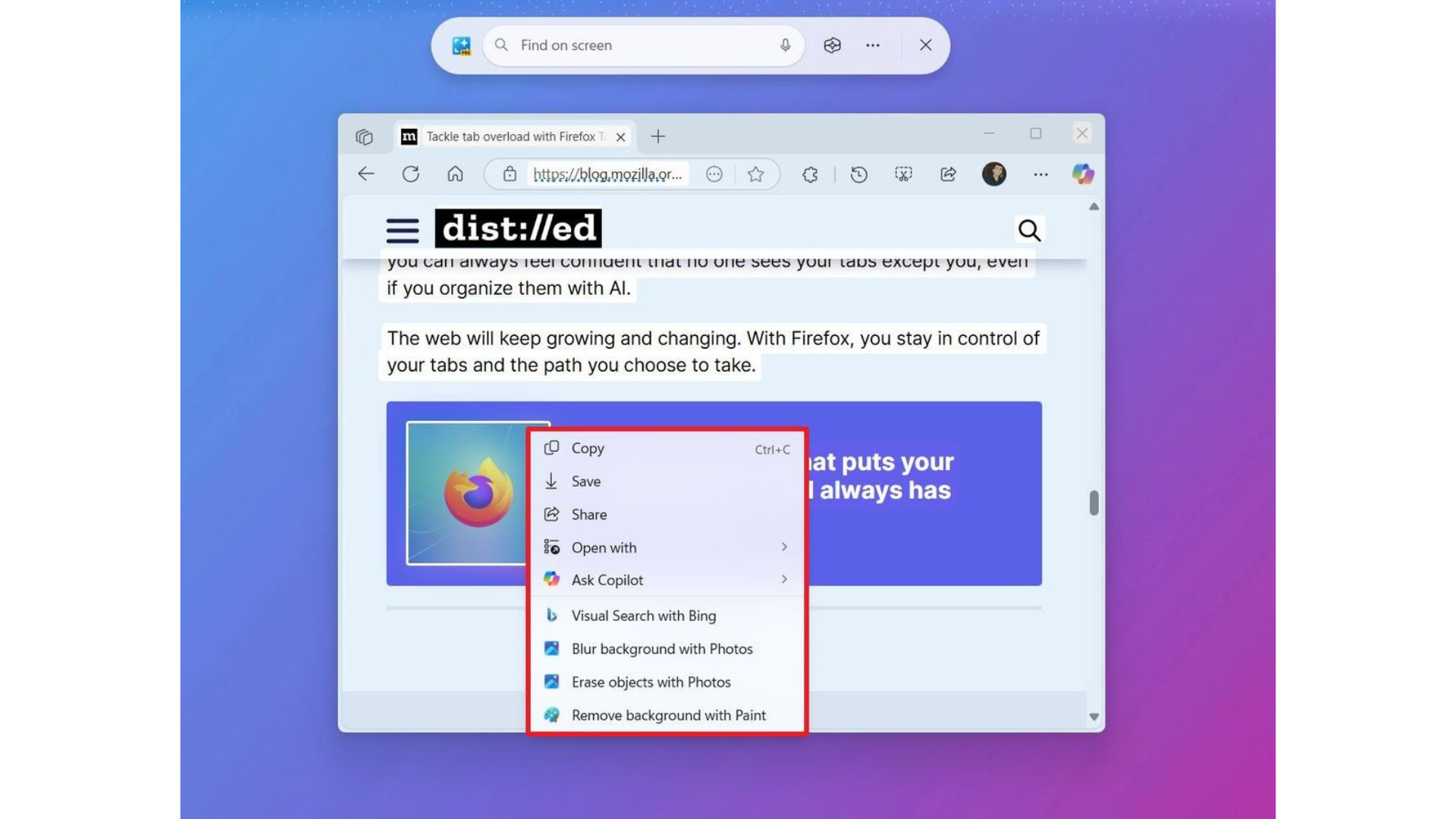Open the dist://ed hamburger menu
This screenshot has width=1456, height=819.
[x=402, y=230]
